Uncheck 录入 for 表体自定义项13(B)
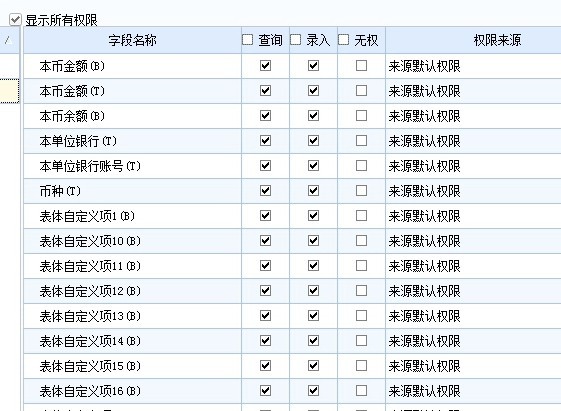This screenshot has width=561, height=411. coord(313,316)
